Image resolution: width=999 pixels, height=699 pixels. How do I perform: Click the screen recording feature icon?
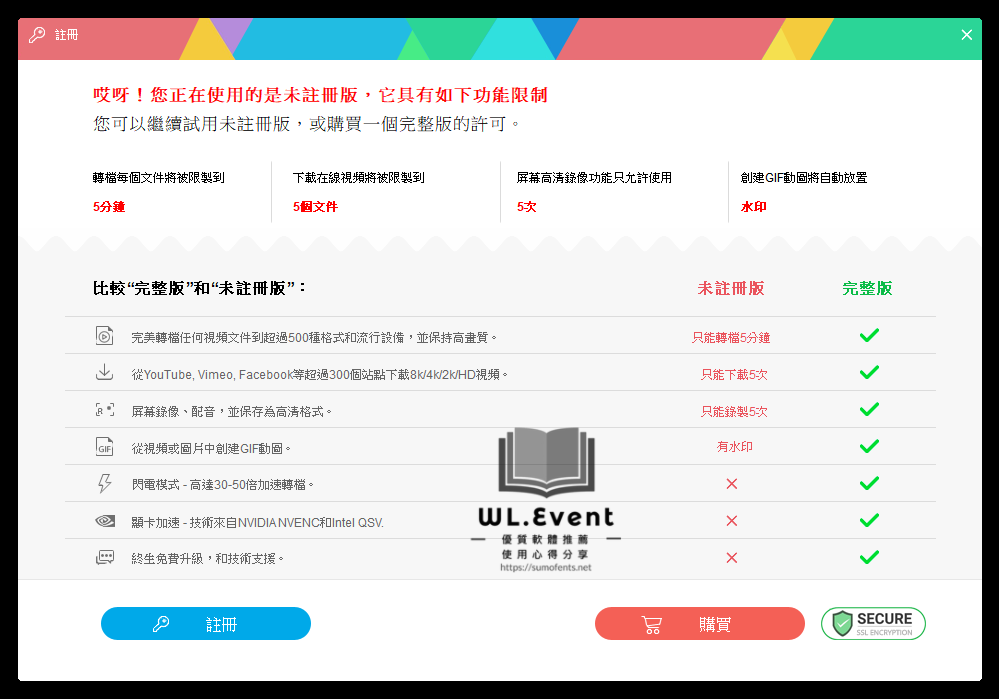click(104, 410)
